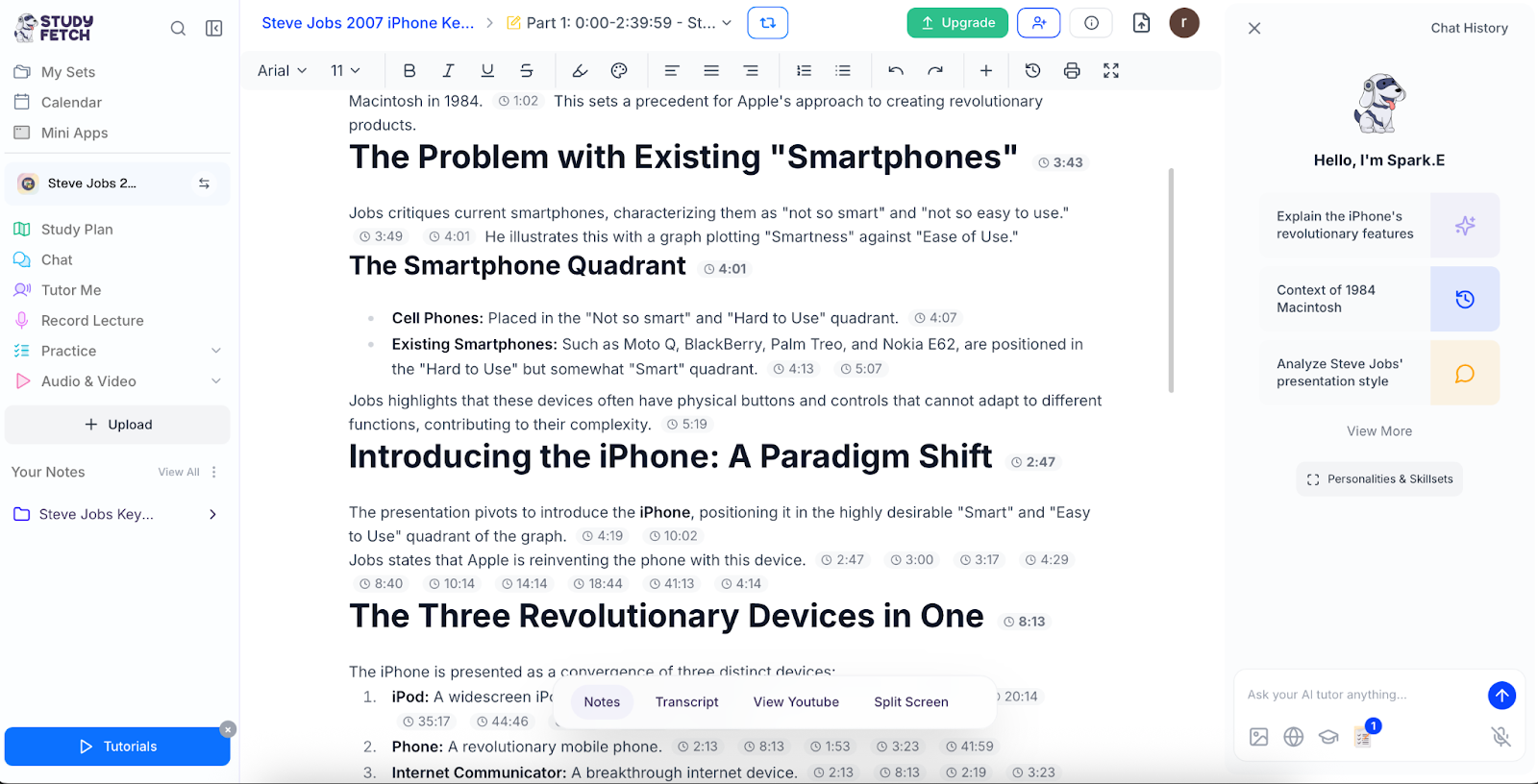
Task: Send the message to AI tutor
Action: [1501, 695]
